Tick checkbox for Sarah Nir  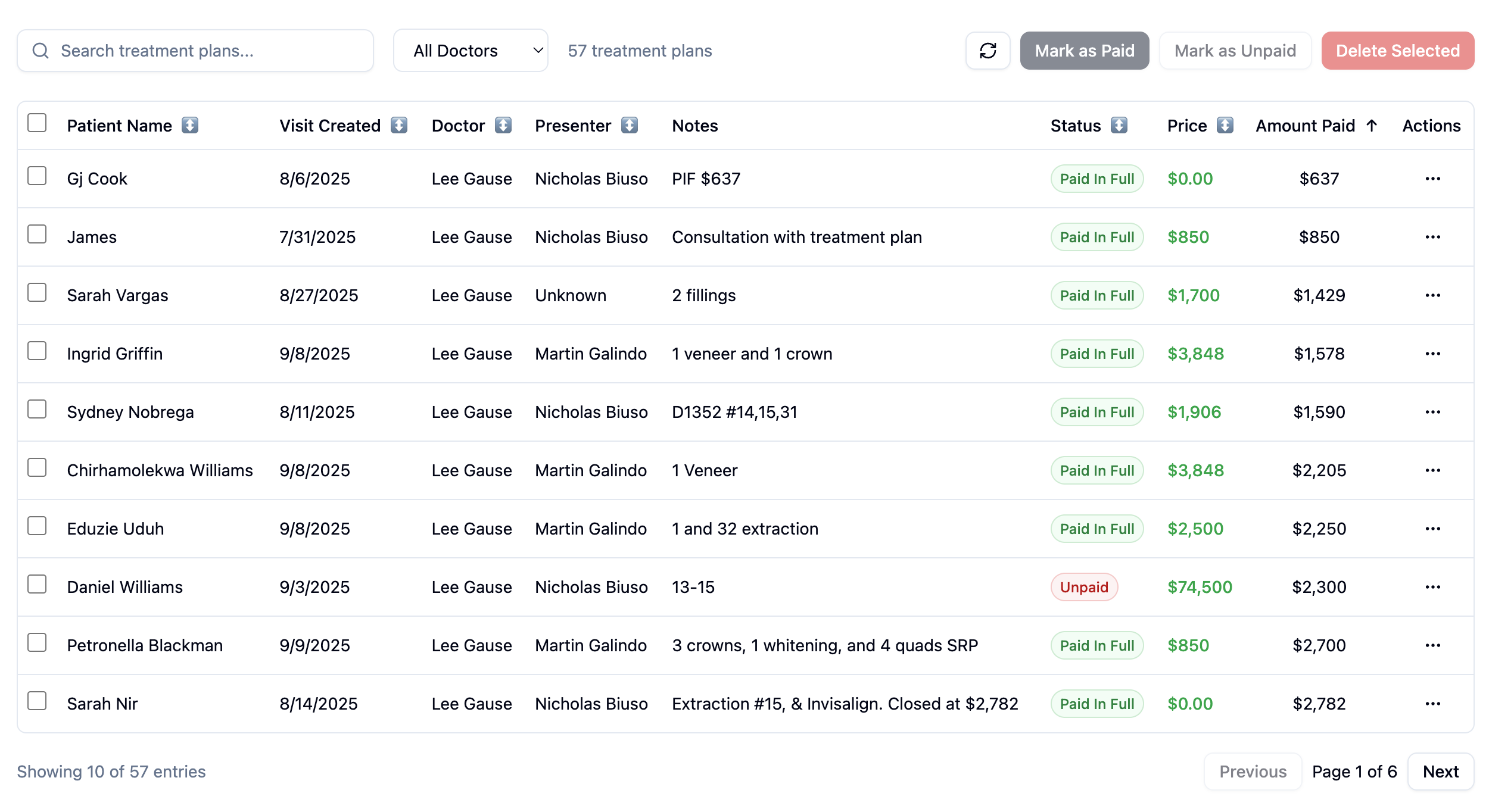coord(37,701)
